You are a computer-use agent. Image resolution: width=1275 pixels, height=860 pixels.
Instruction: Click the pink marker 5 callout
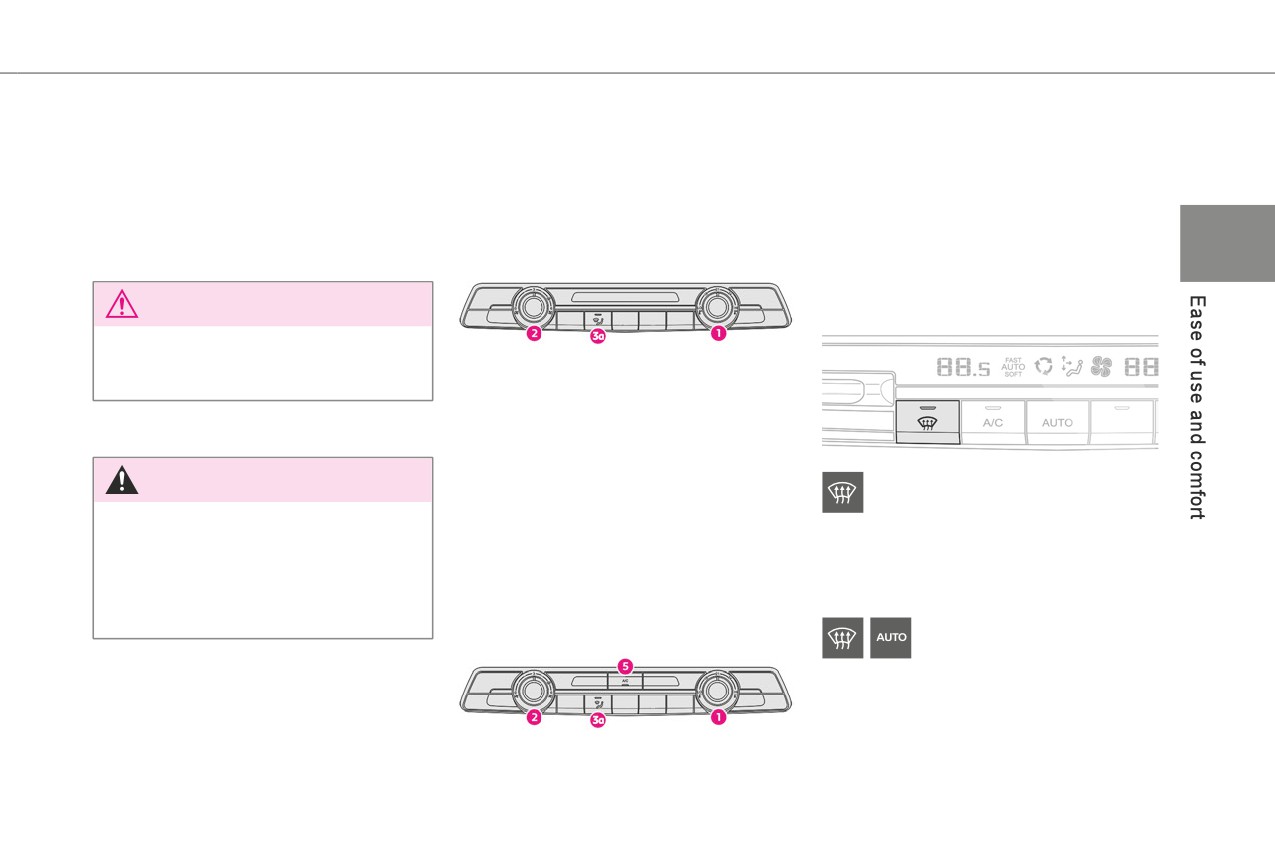(625, 665)
